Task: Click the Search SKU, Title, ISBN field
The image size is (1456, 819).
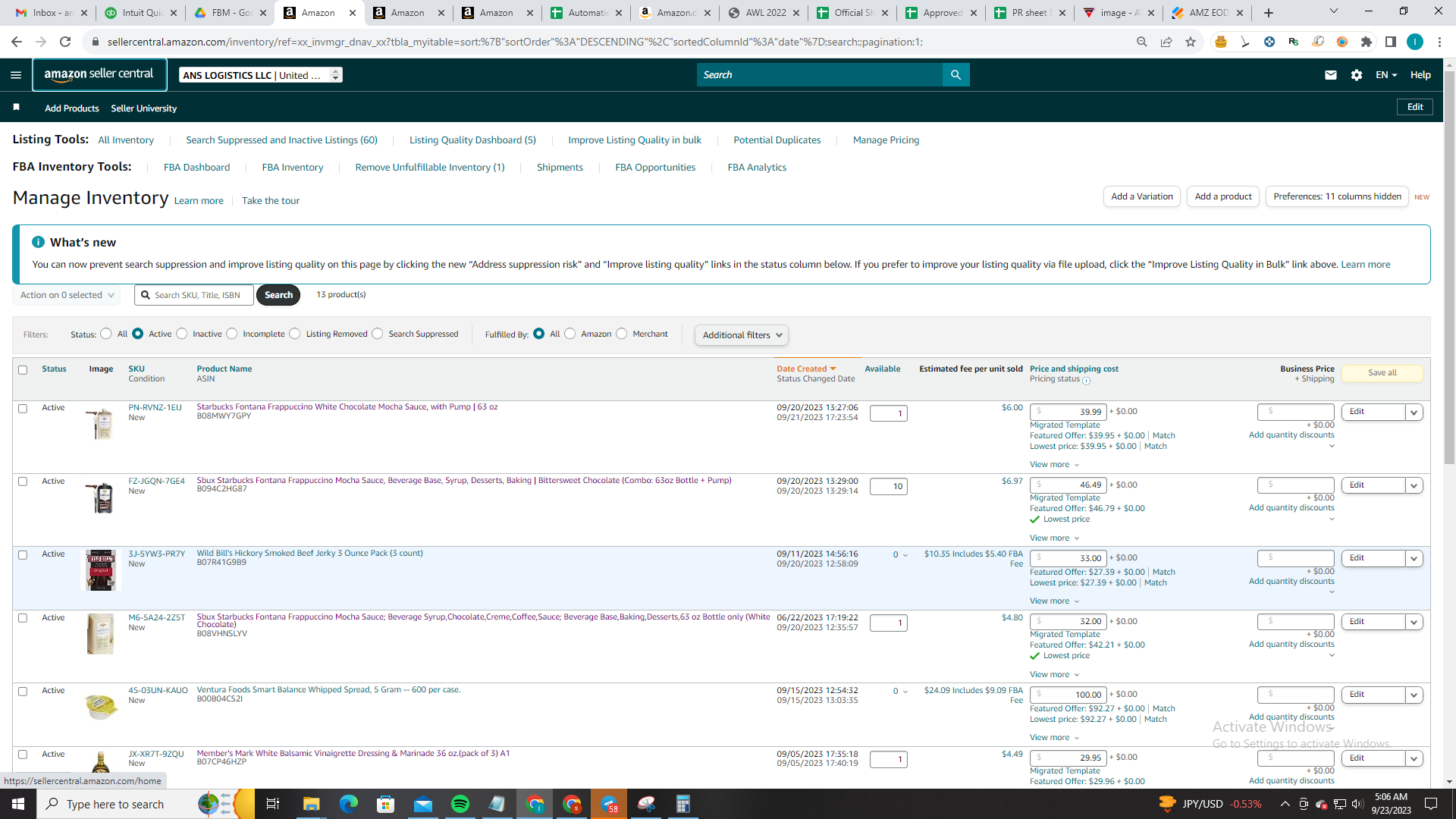Action: tap(194, 295)
